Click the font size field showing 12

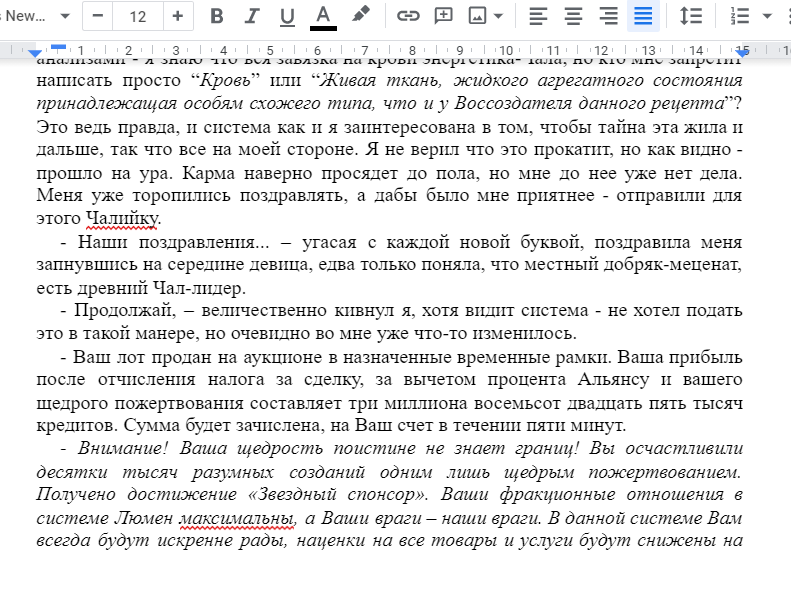click(x=138, y=16)
